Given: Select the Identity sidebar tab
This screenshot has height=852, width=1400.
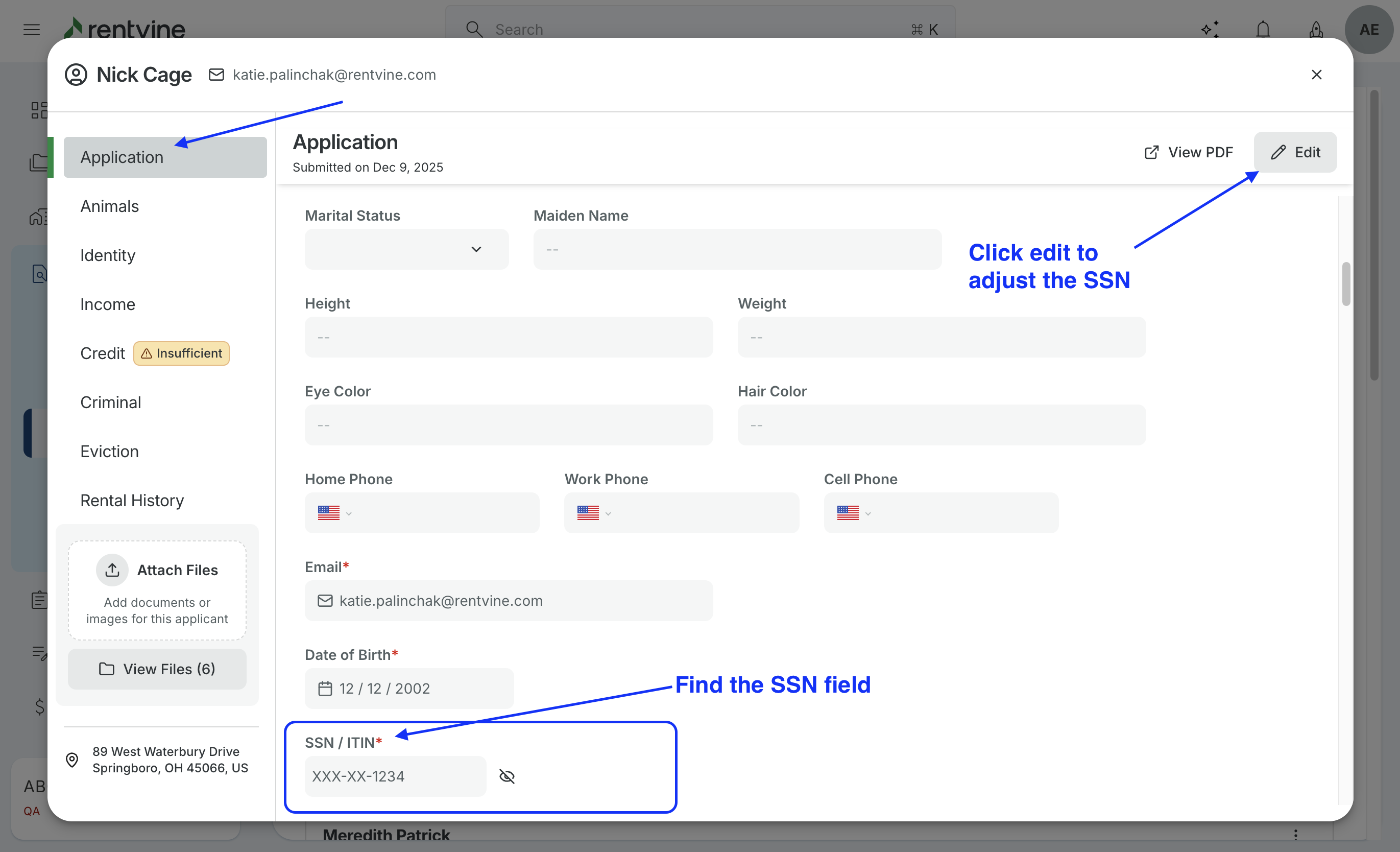Looking at the screenshot, I should (x=108, y=255).
